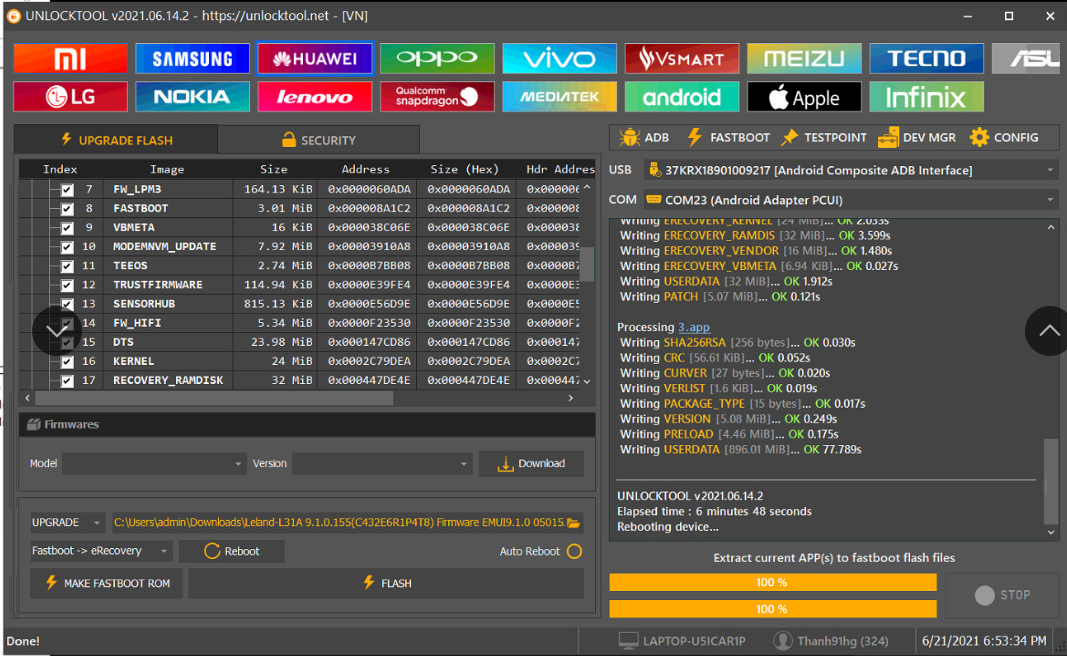Click the firmware path input field
This screenshot has height=656, width=1067.
339,523
